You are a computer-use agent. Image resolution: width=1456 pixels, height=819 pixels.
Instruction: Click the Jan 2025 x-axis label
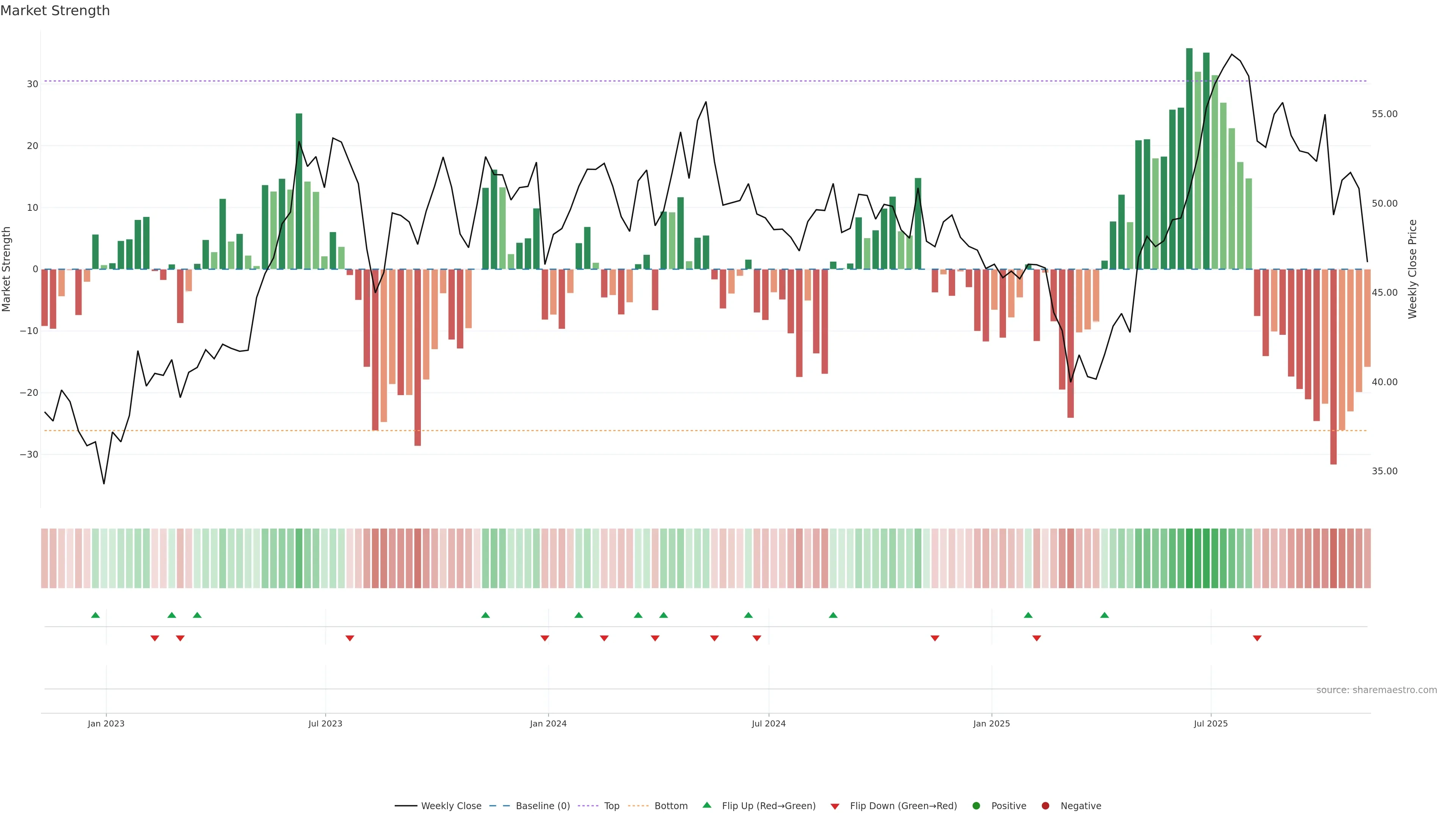point(992,723)
